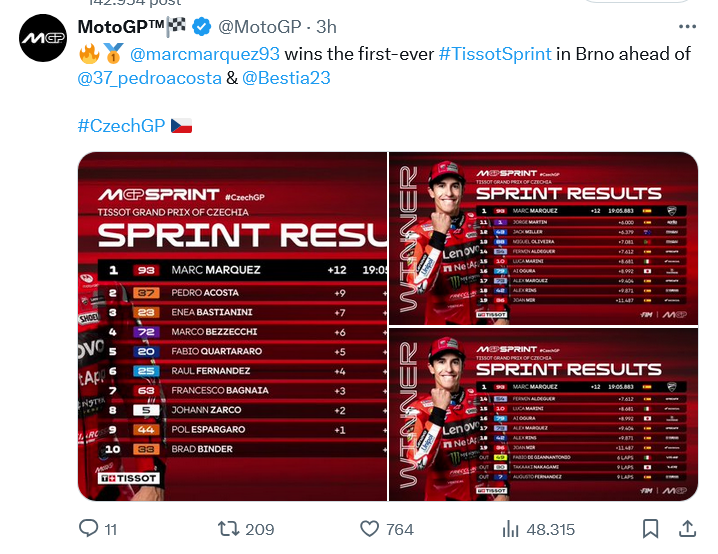718x554 pixels.
Task: View the bottom-right Sprint Results image
Action: (543, 415)
